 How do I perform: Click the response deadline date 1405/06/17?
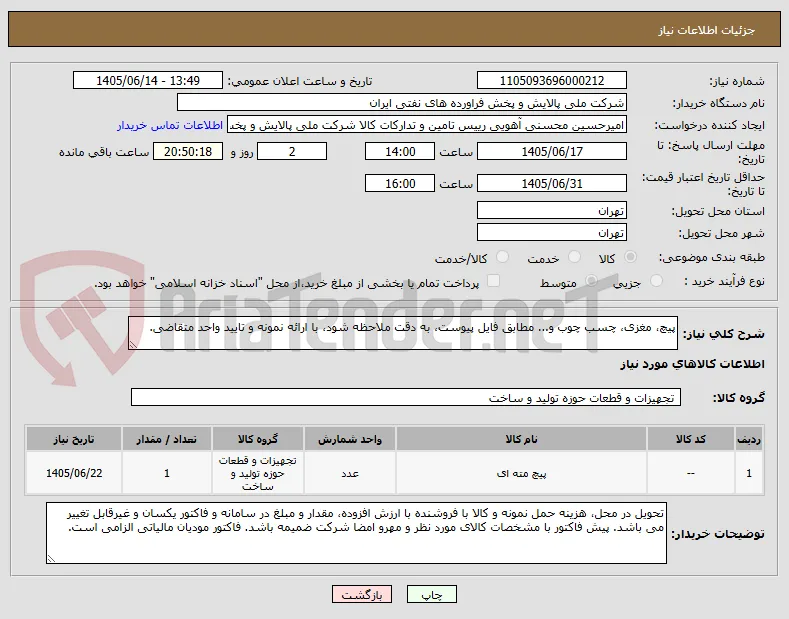(x=551, y=151)
